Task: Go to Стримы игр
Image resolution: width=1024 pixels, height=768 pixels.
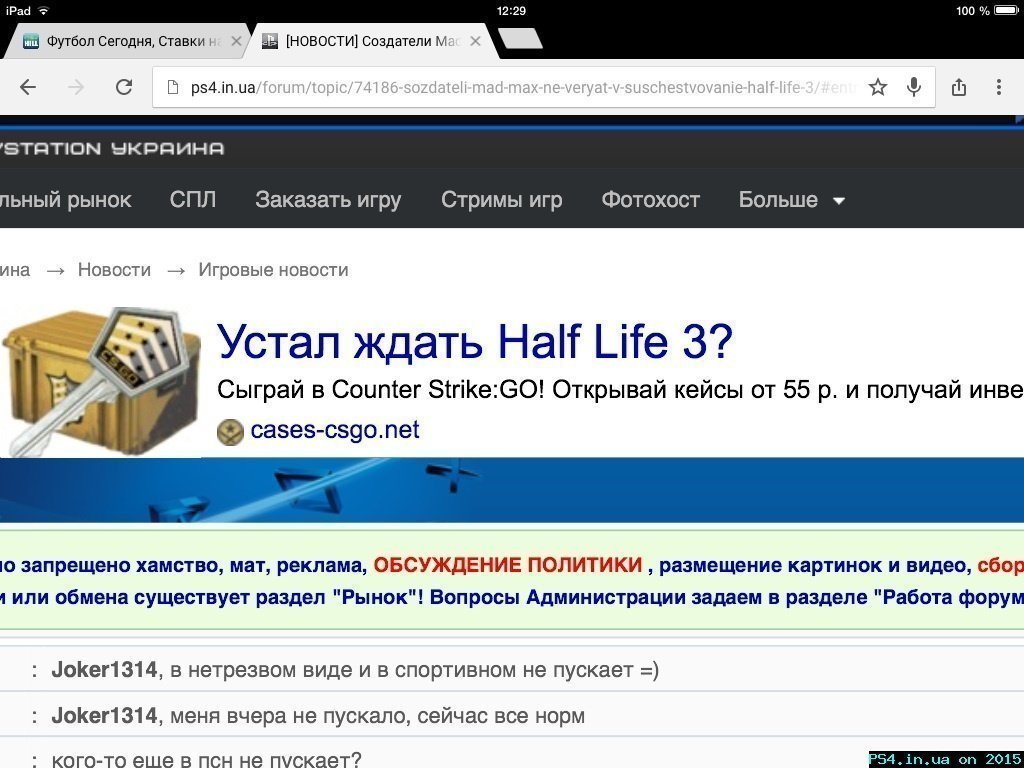Action: [502, 199]
